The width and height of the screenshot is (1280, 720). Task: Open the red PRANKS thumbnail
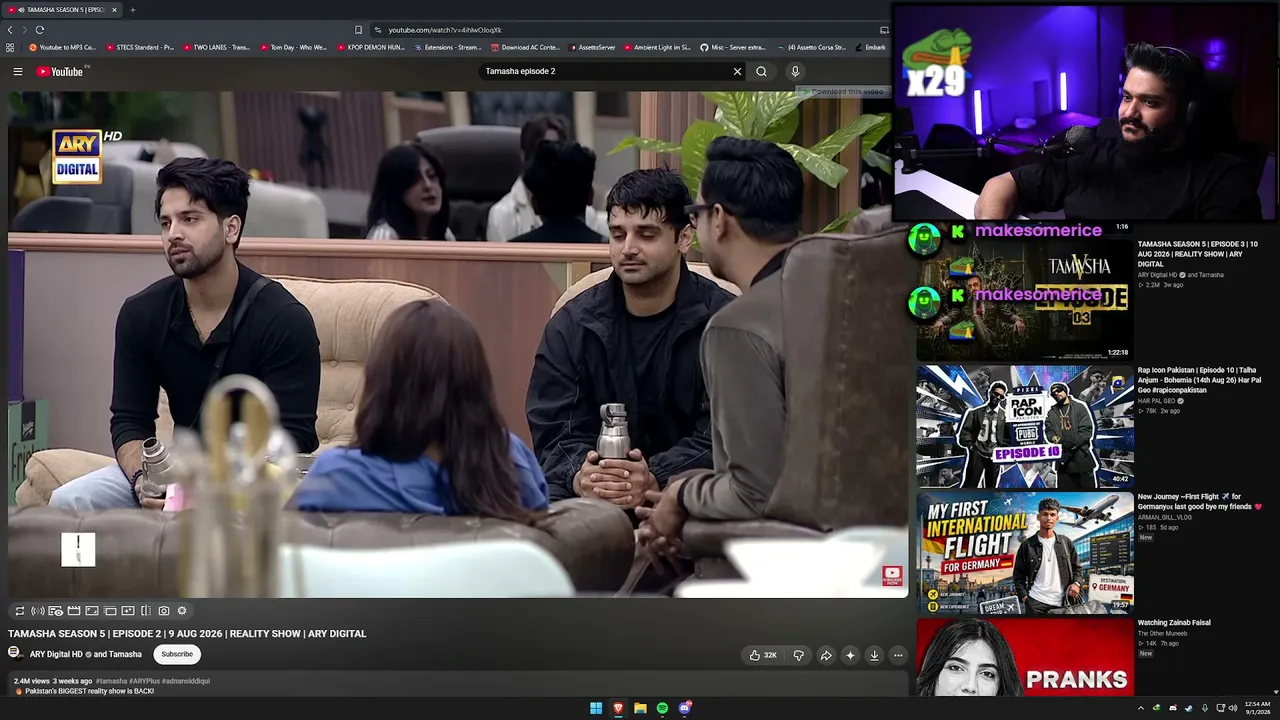click(1025, 657)
